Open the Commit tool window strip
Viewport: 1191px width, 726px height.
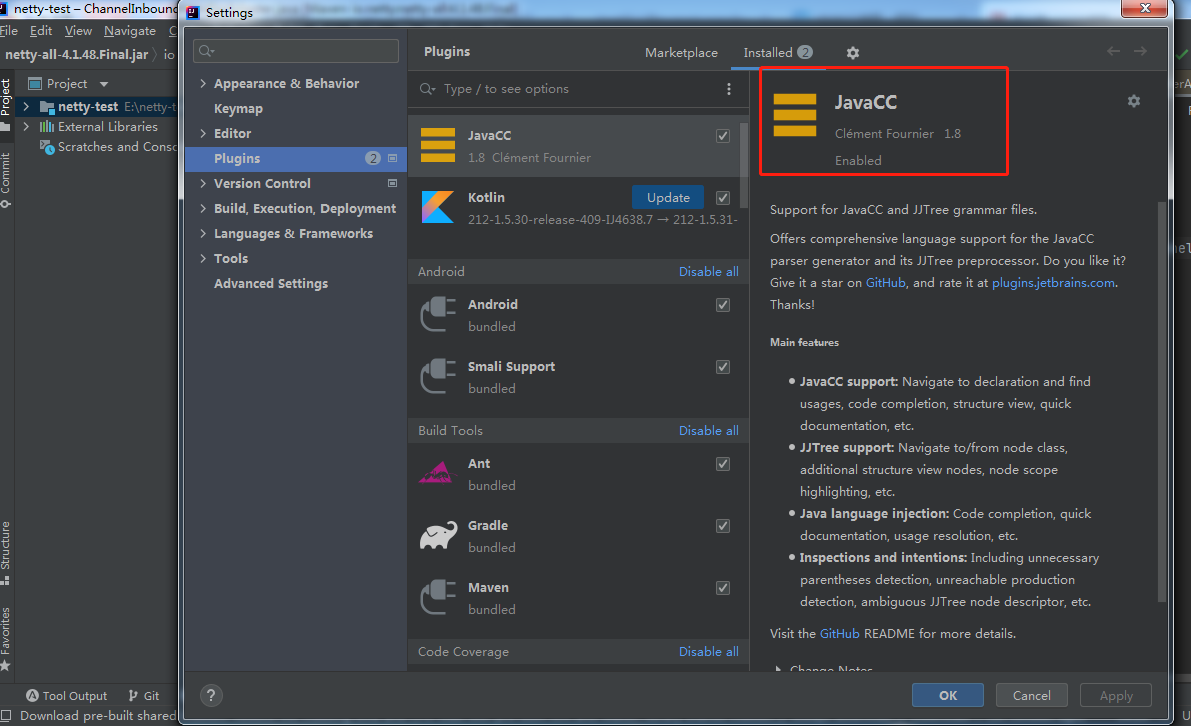[x=5, y=180]
